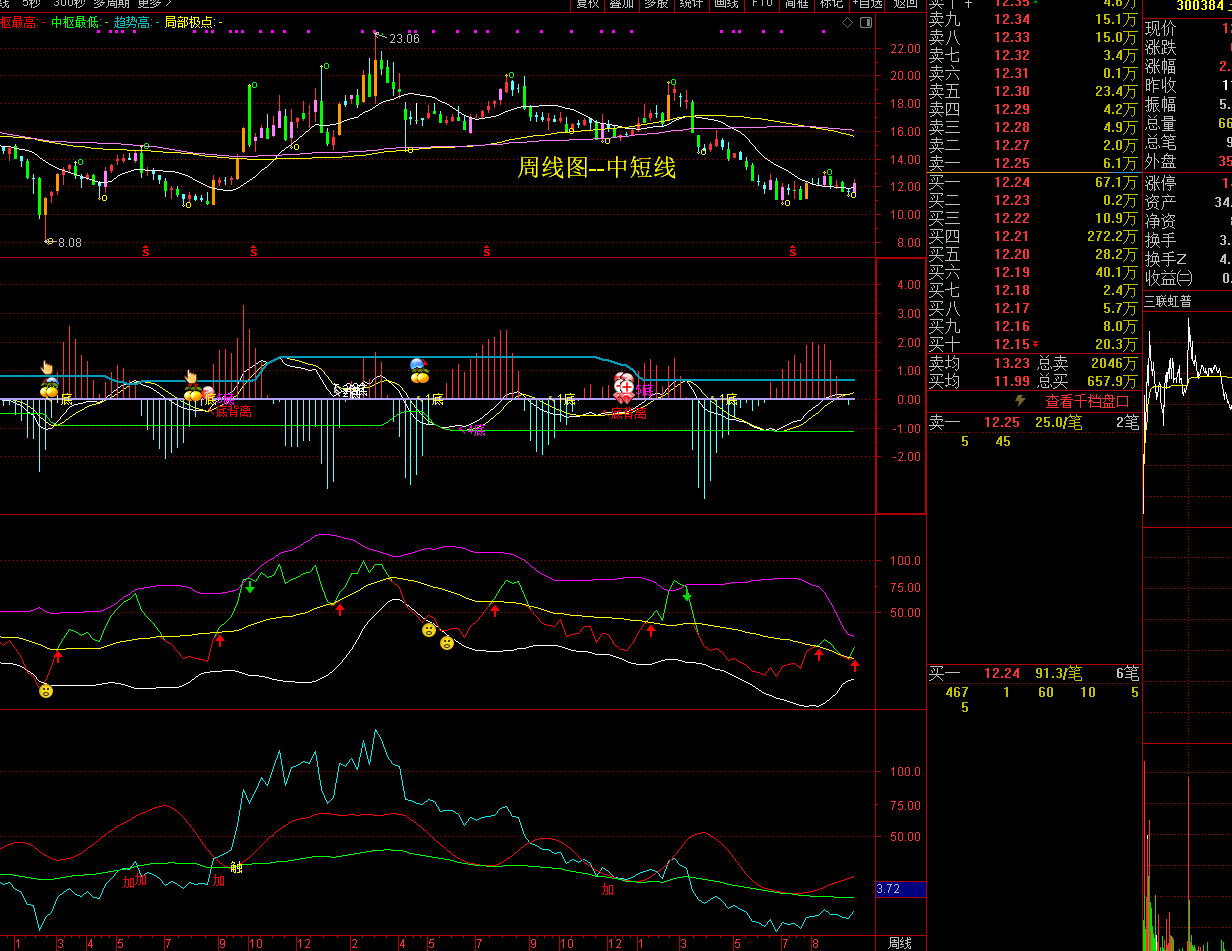Activate the 画线 drawing tool
Image resolution: width=1232 pixels, height=951 pixels.
[726, 4]
